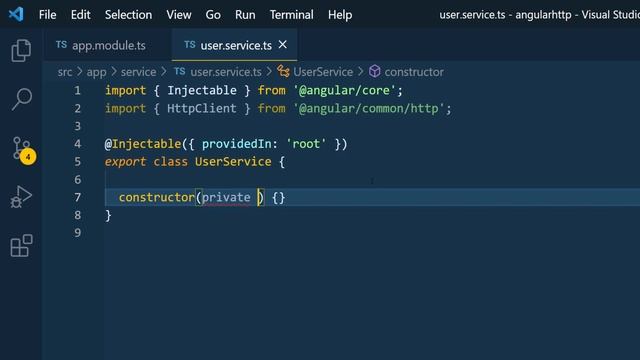The width and height of the screenshot is (640, 360).
Task: Open the Help menu
Action: [x=340, y=15]
